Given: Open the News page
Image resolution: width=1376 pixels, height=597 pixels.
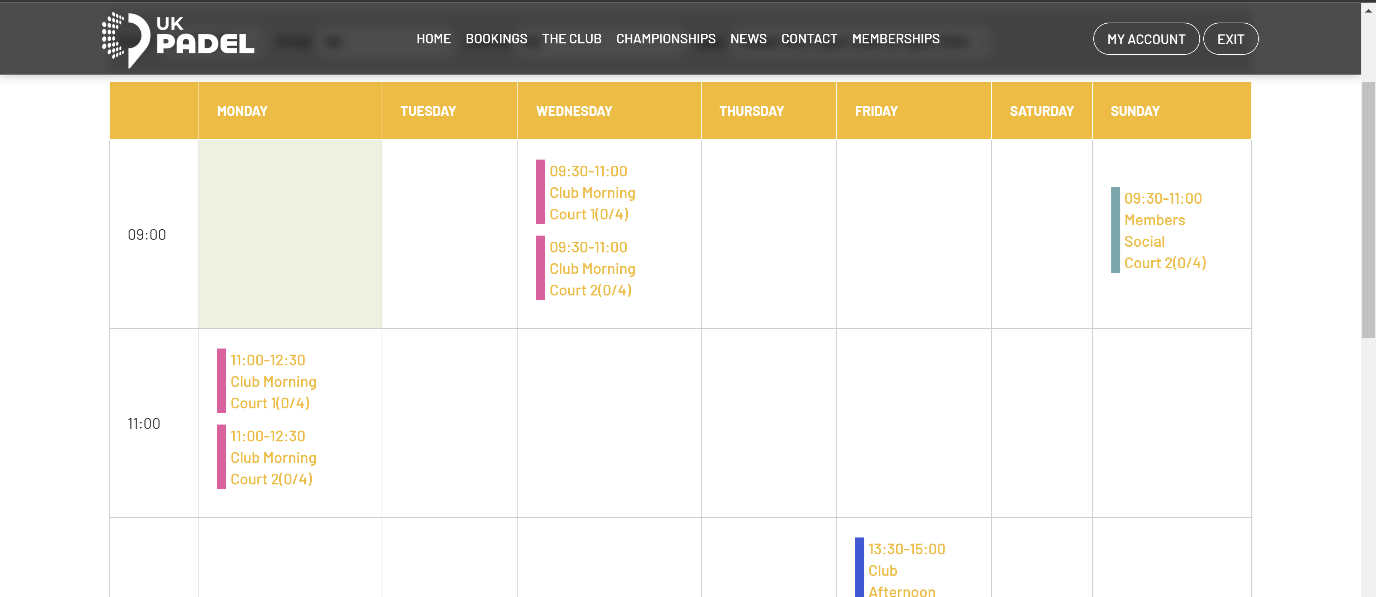Looking at the screenshot, I should (748, 39).
